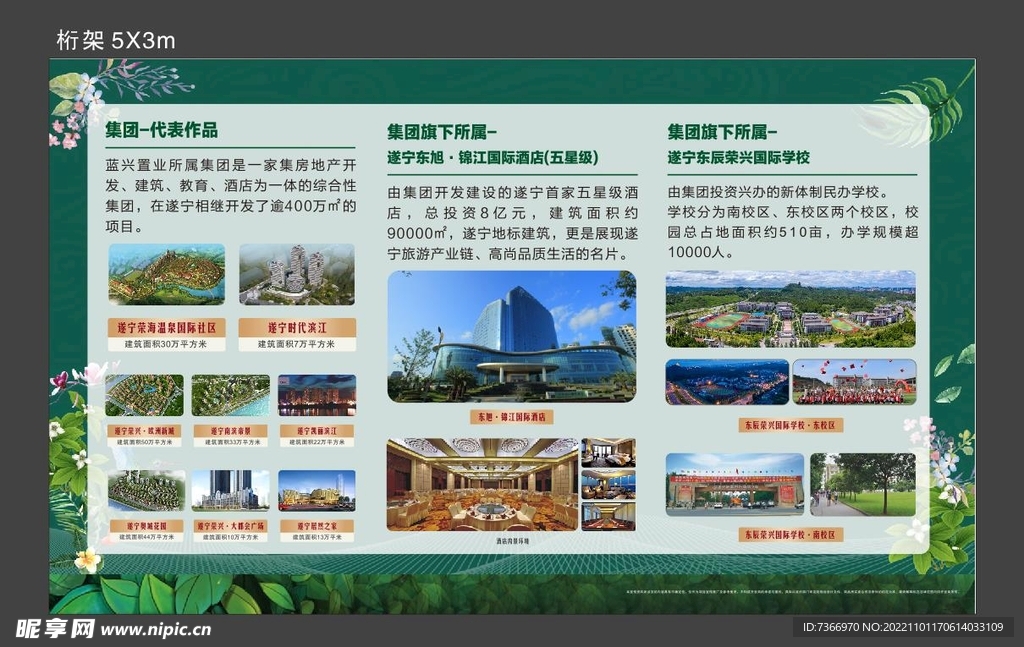This screenshot has height=647, width=1024.
Task: Select the 遂宁南滨幸景 label
Action: 231,431
